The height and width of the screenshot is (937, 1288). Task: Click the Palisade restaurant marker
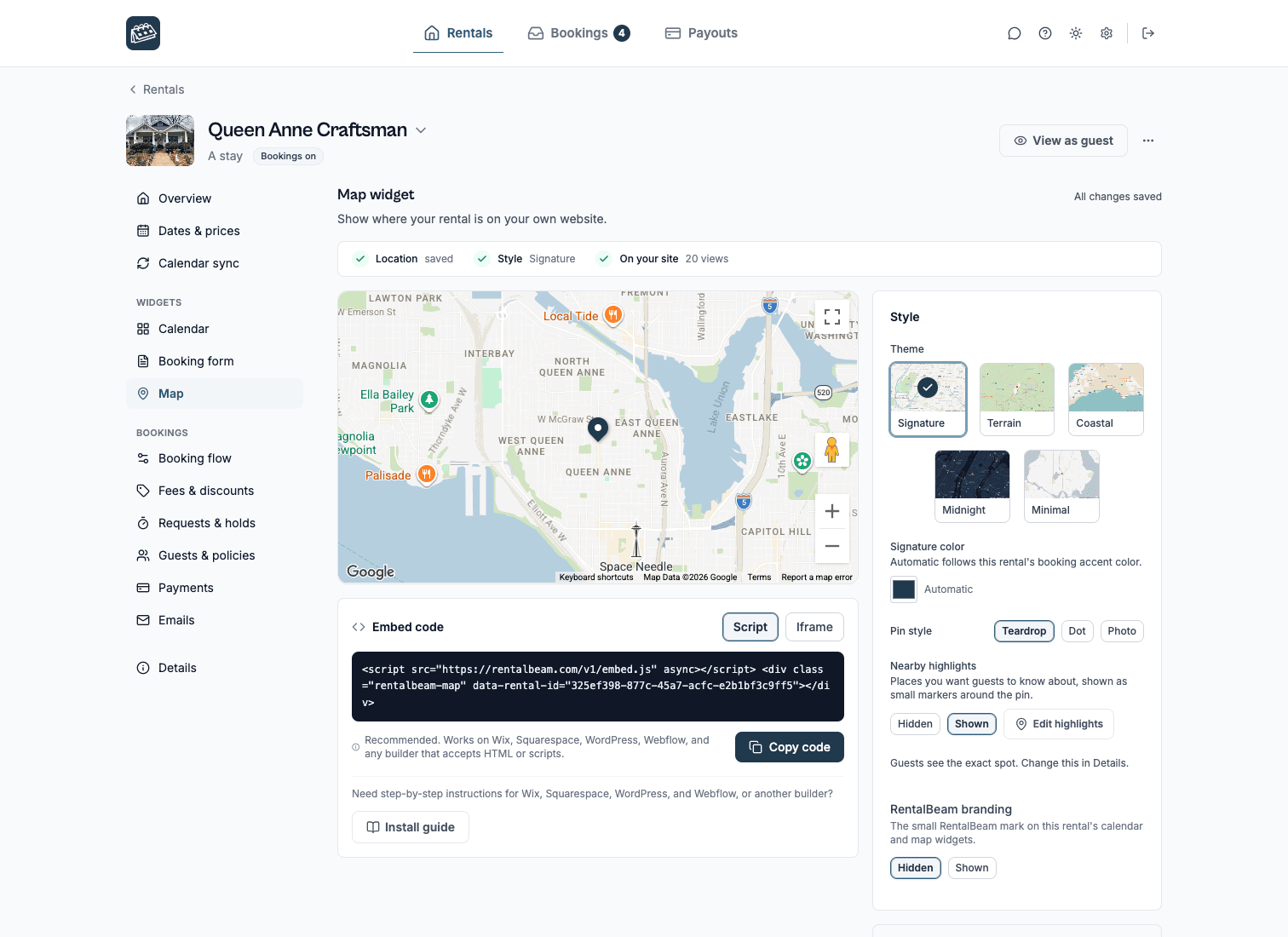[427, 474]
